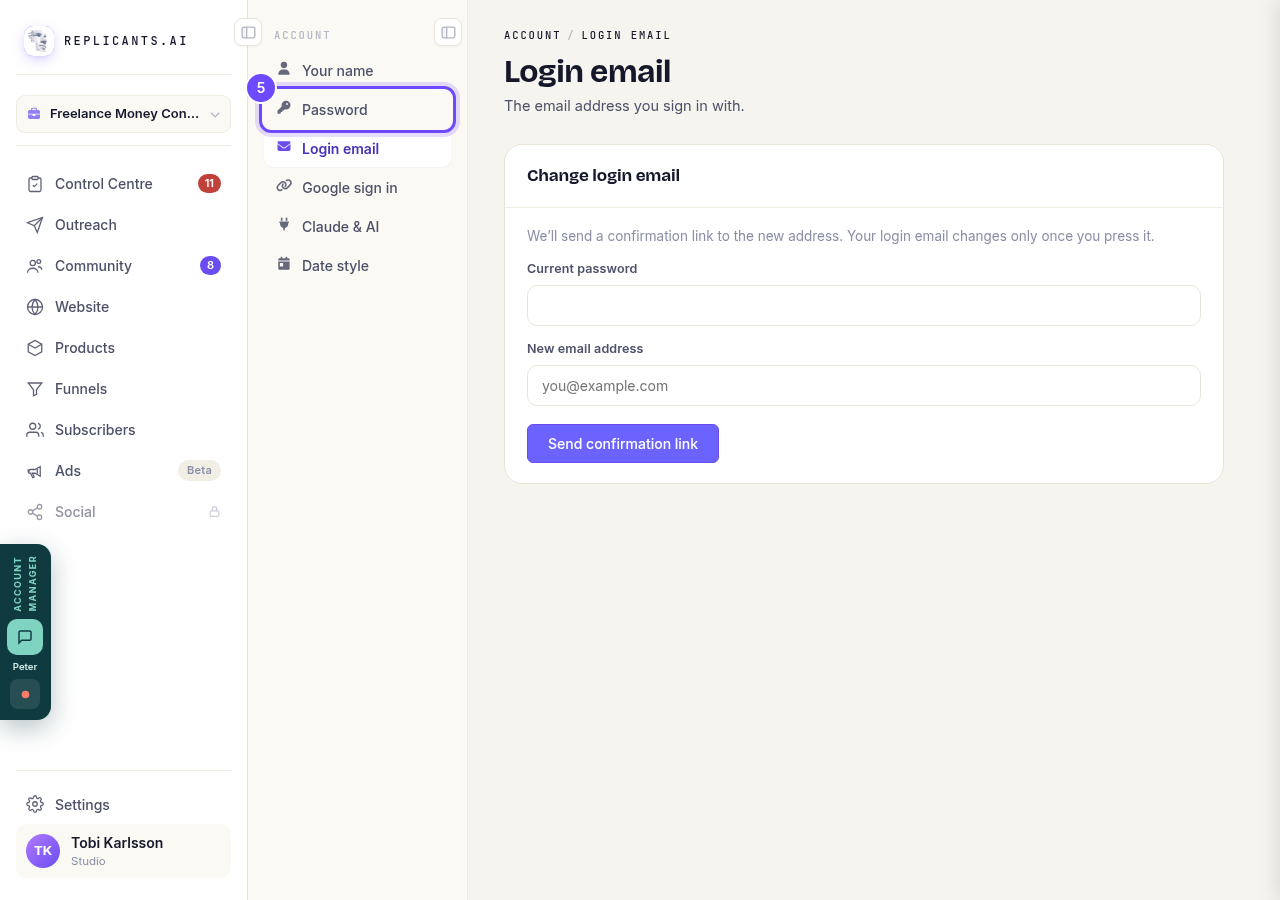Click the Website globe icon
This screenshot has width=1280, height=900.
pyautogui.click(x=35, y=307)
